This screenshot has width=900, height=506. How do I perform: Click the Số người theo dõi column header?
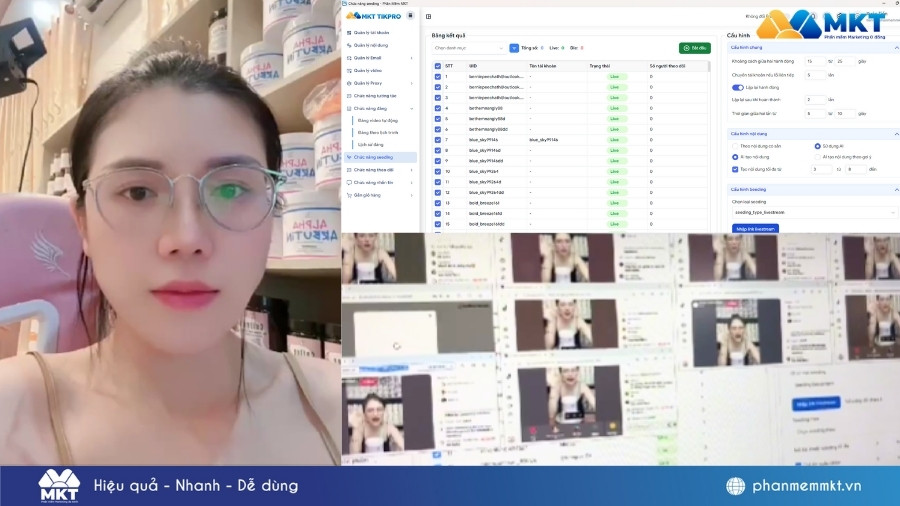point(666,66)
